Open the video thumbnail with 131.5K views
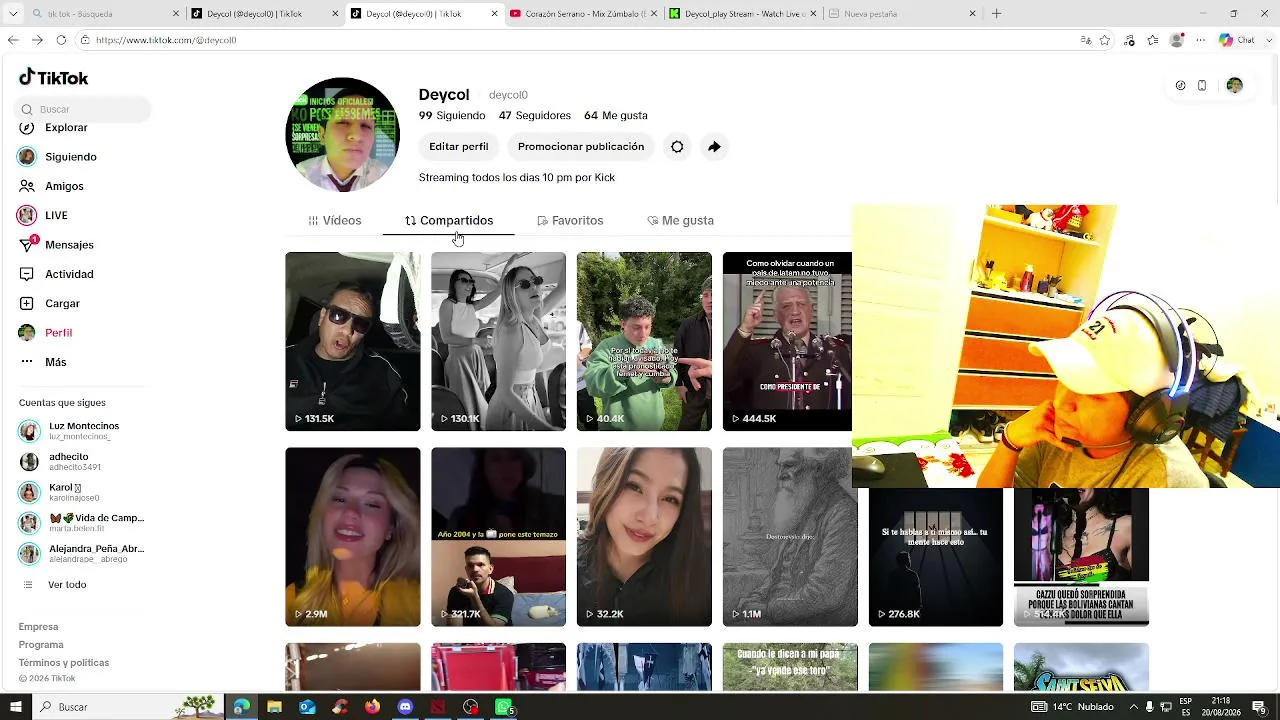This screenshot has height=720, width=1280. click(x=353, y=342)
